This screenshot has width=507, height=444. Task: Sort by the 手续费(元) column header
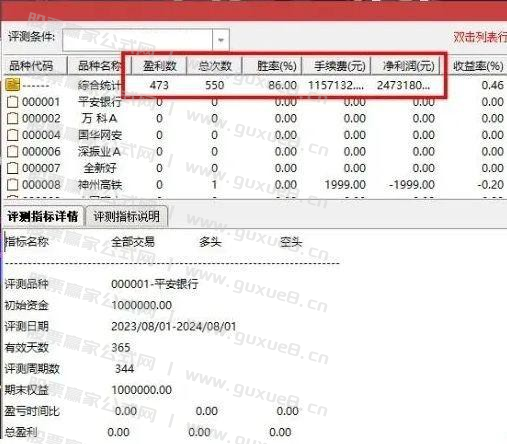pos(337,66)
